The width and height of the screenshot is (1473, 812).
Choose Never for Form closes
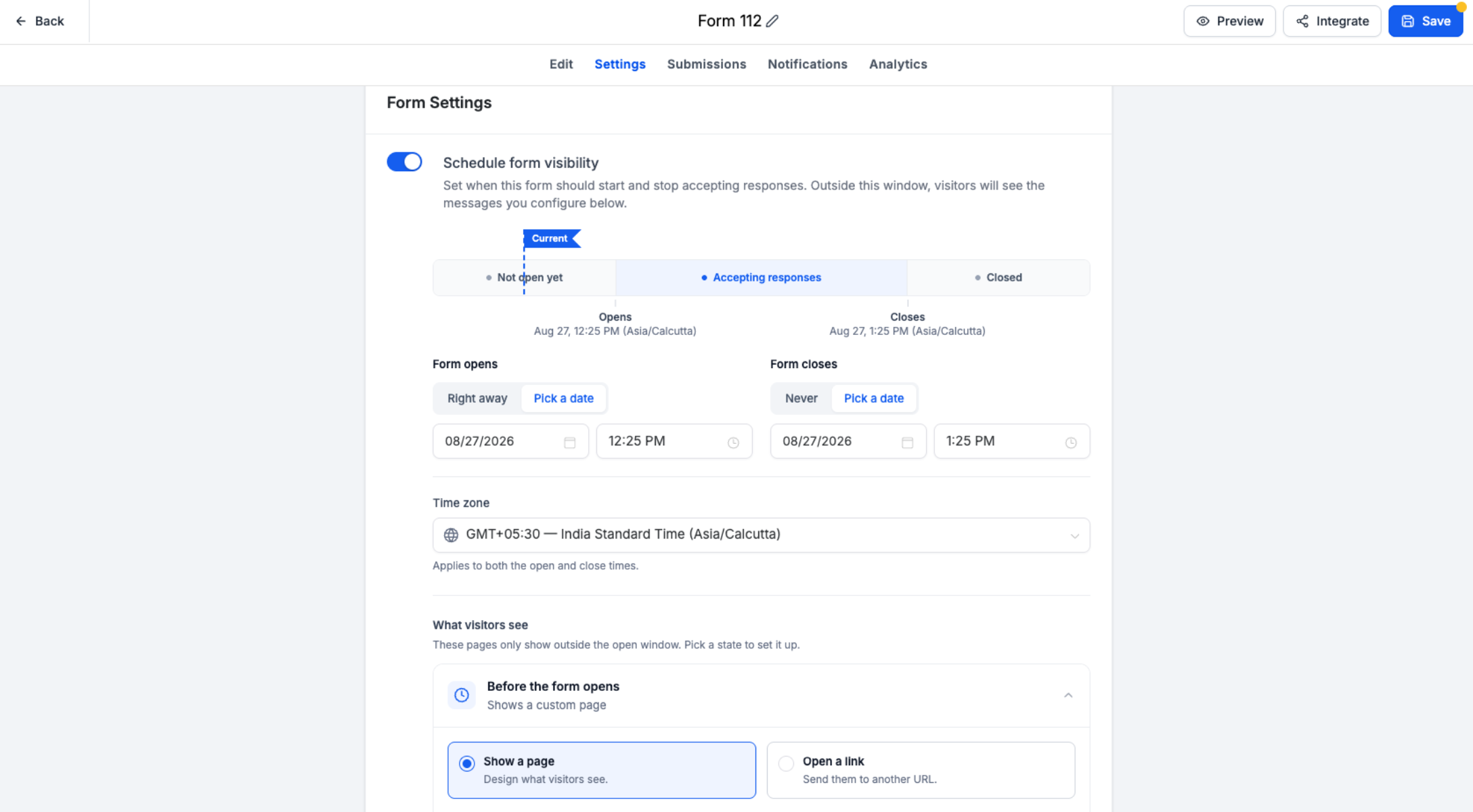tap(801, 398)
